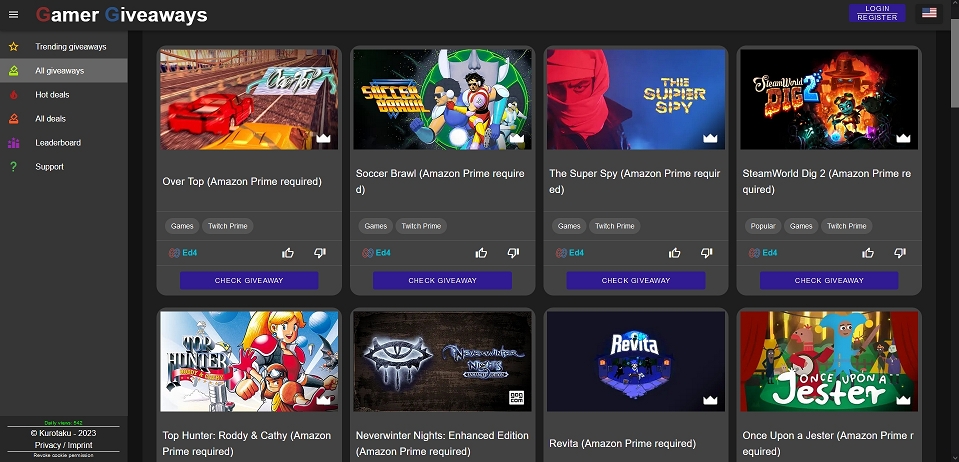Dislike The Super Spy giveaway
This screenshot has width=959, height=462.
(x=706, y=253)
